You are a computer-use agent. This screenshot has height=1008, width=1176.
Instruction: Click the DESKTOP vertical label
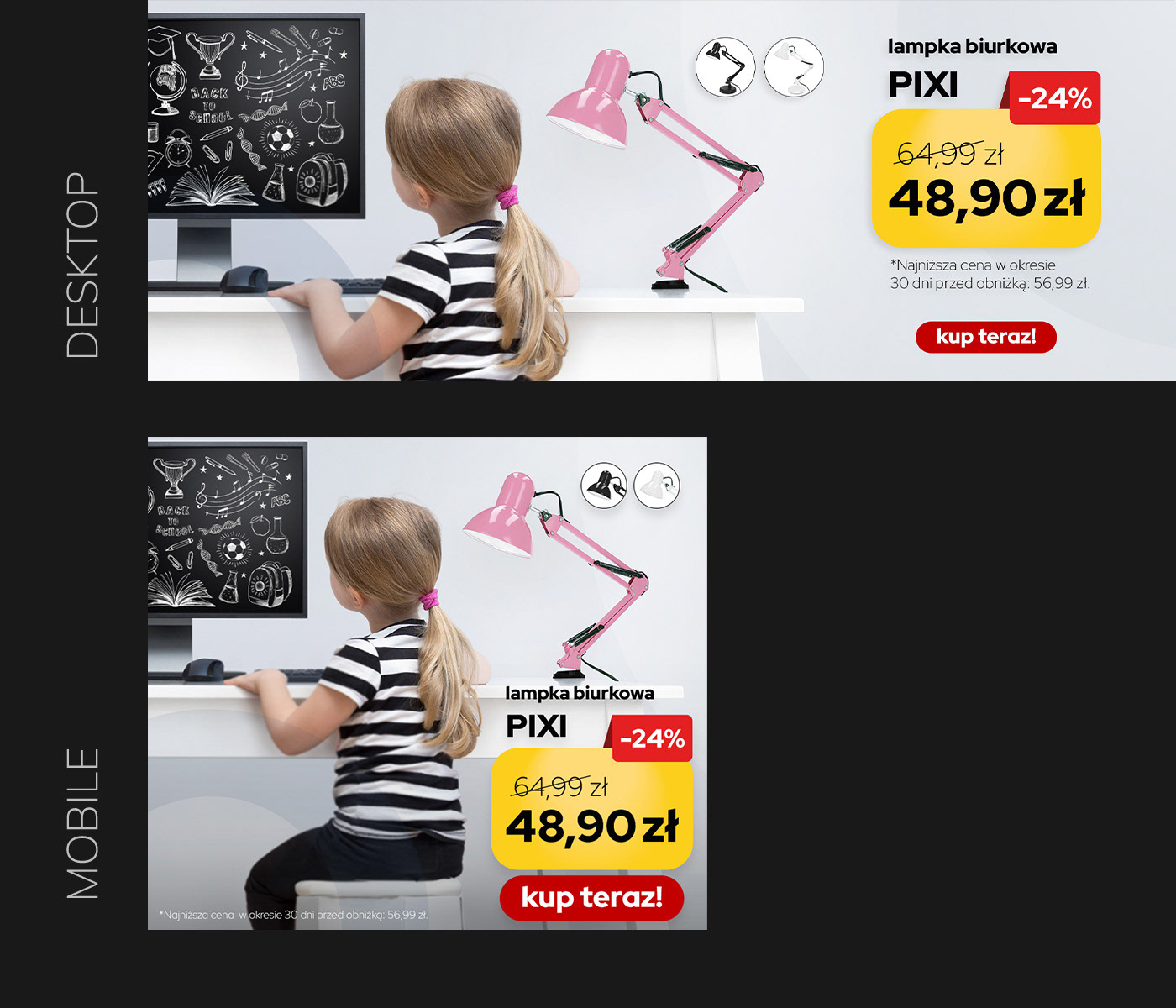click(82, 265)
